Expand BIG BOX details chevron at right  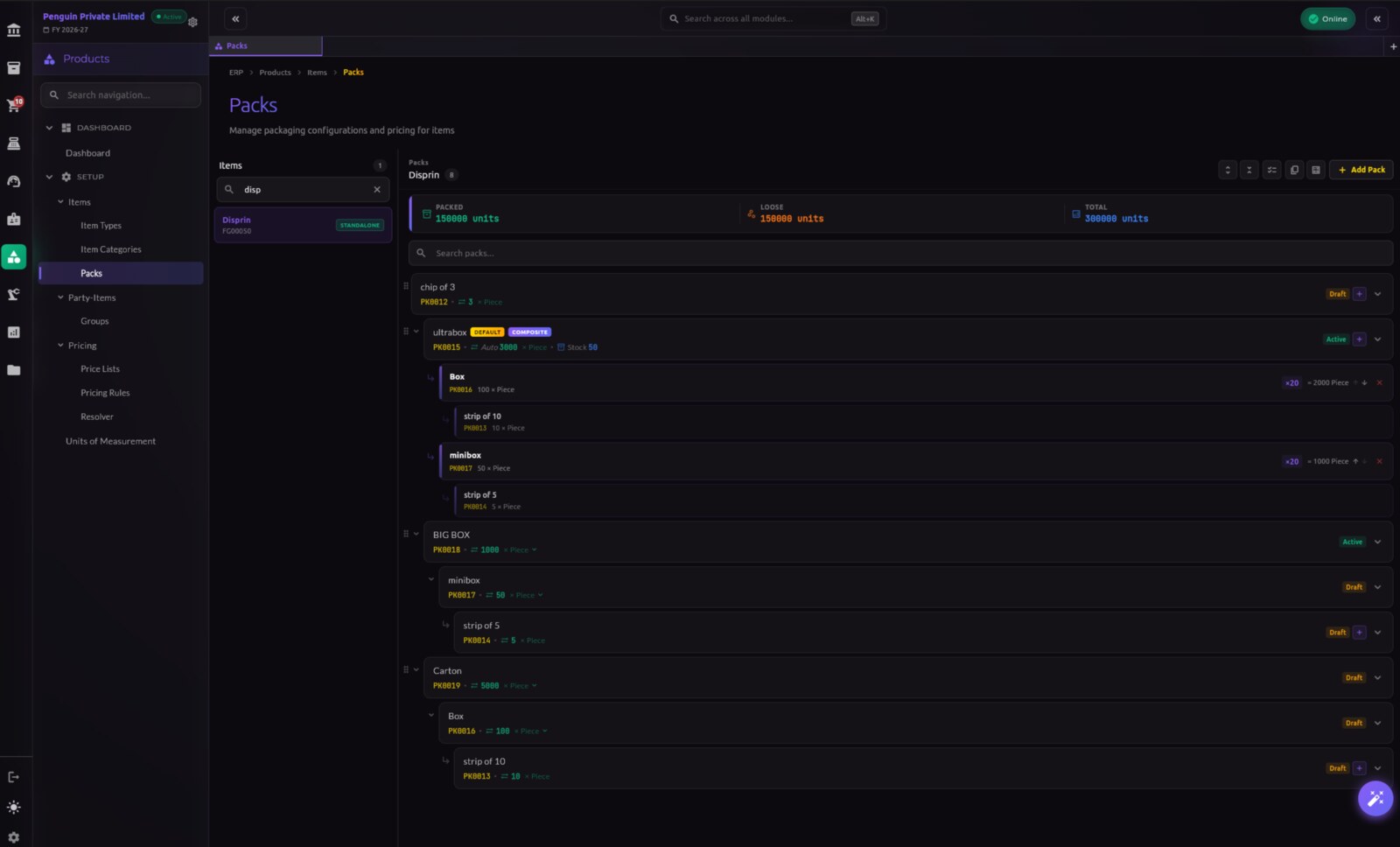click(x=1378, y=542)
